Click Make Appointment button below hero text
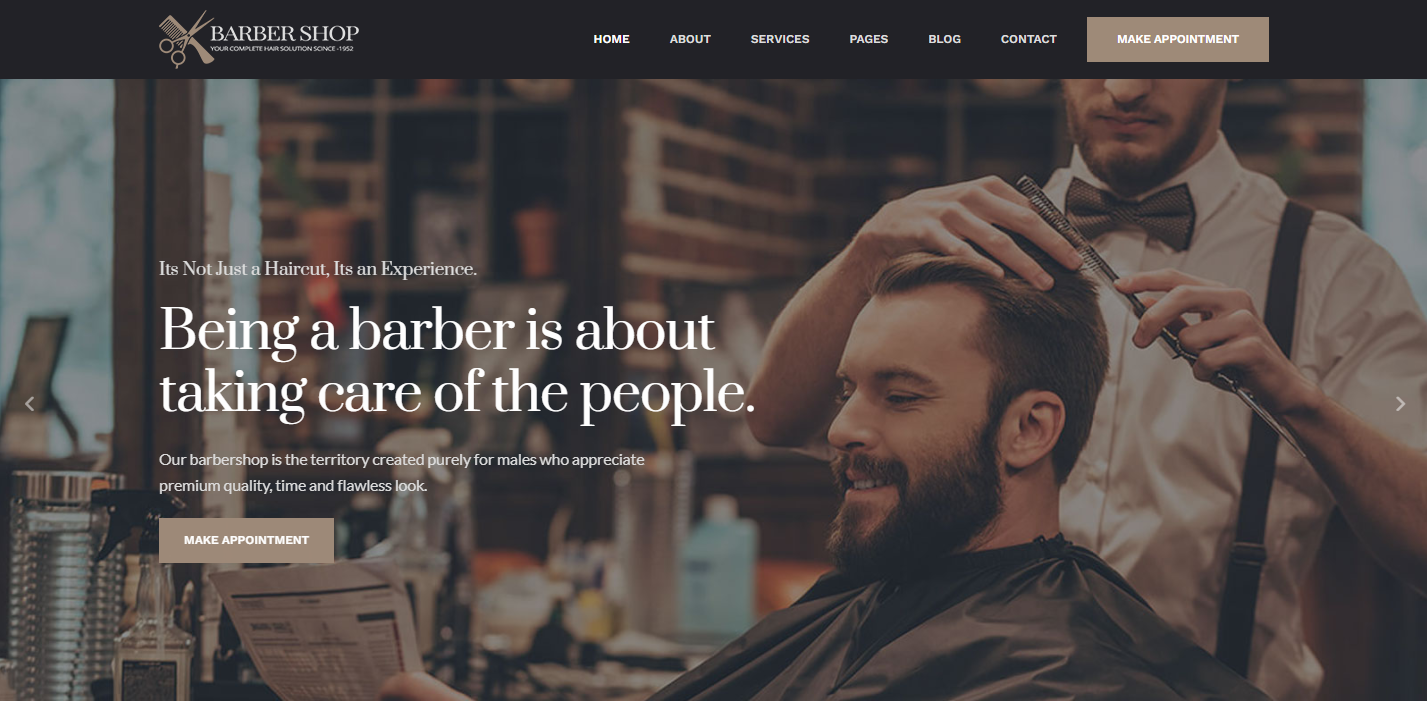This screenshot has width=1427, height=701. 246,540
